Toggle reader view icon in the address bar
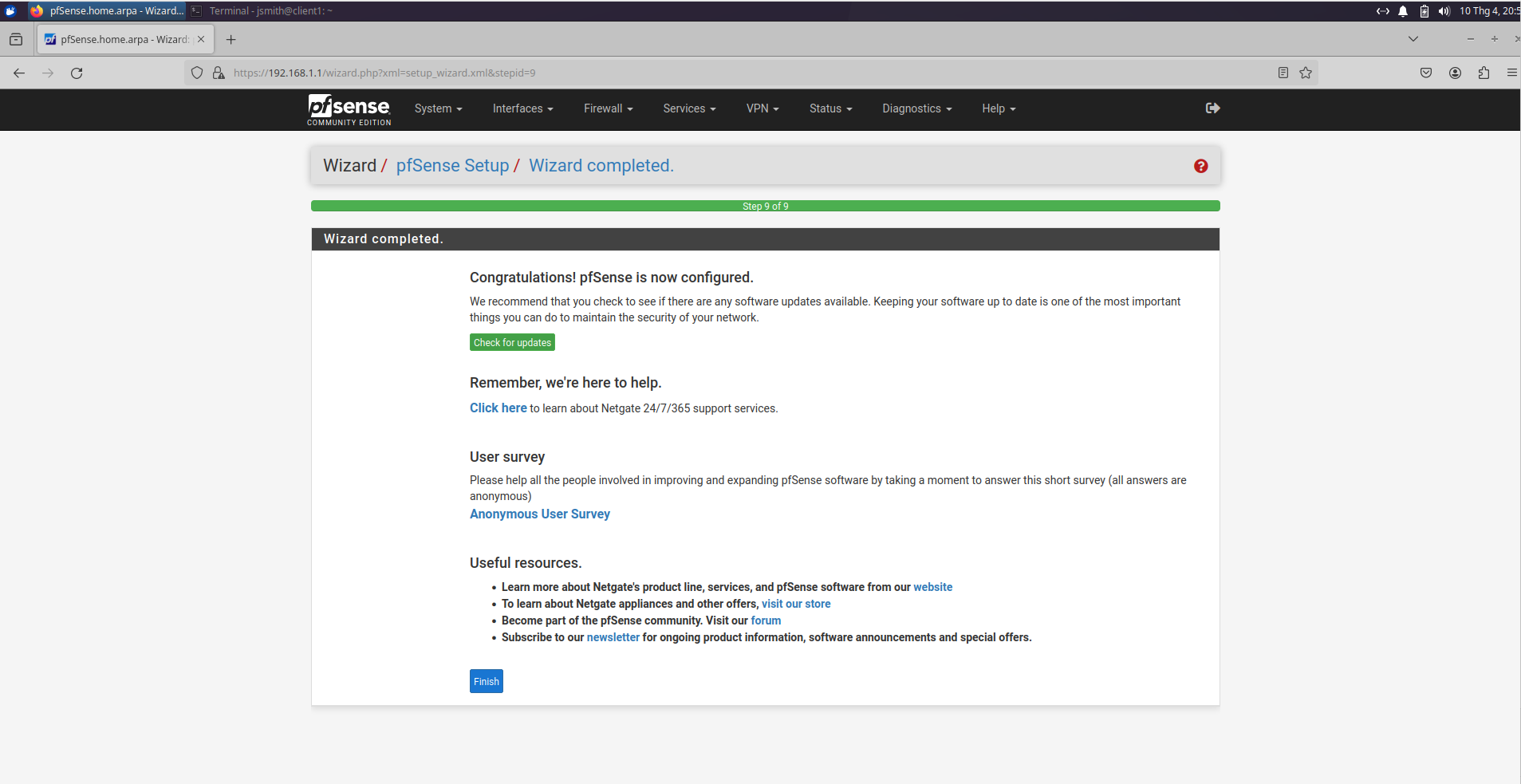The image size is (1521, 784). click(1283, 73)
